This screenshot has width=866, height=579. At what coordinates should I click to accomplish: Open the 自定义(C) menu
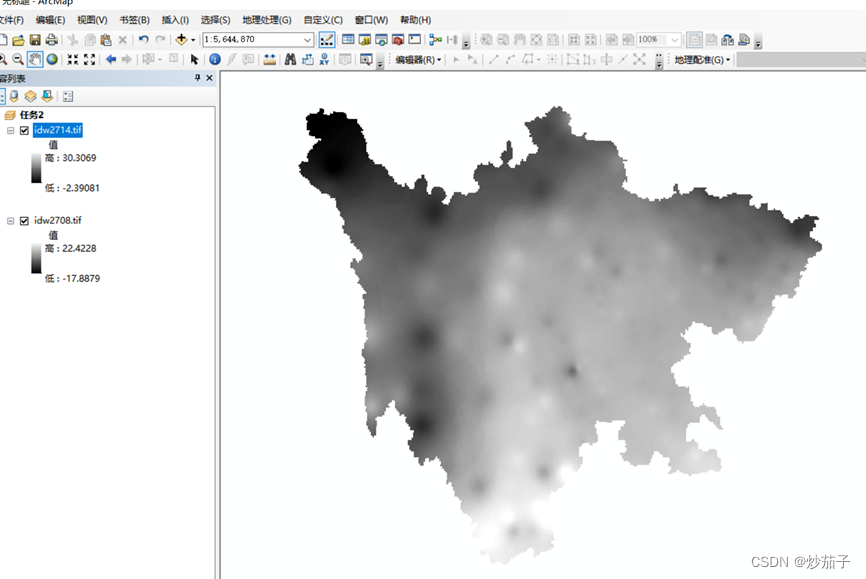click(323, 20)
